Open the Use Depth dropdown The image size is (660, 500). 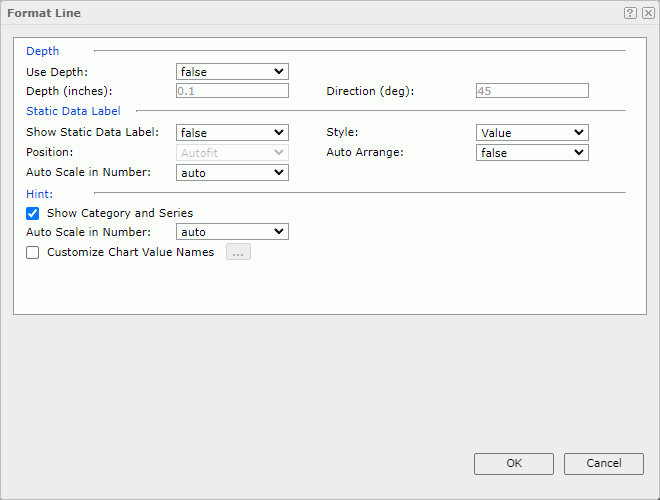click(x=232, y=72)
